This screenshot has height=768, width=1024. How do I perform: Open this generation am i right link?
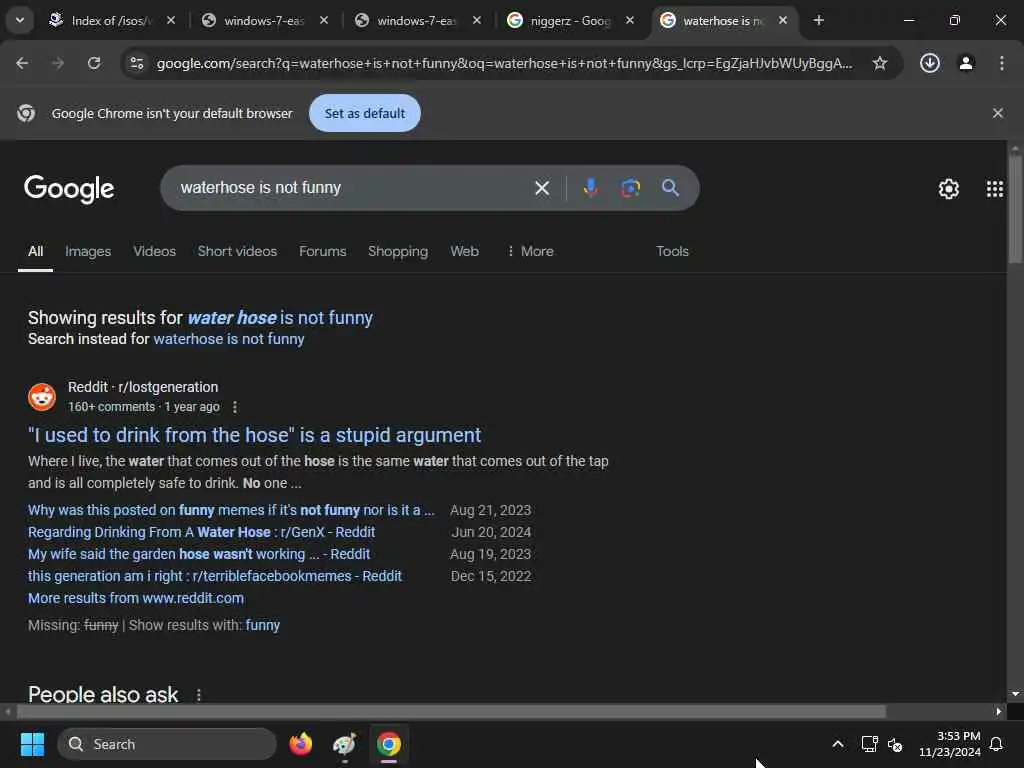(x=215, y=576)
